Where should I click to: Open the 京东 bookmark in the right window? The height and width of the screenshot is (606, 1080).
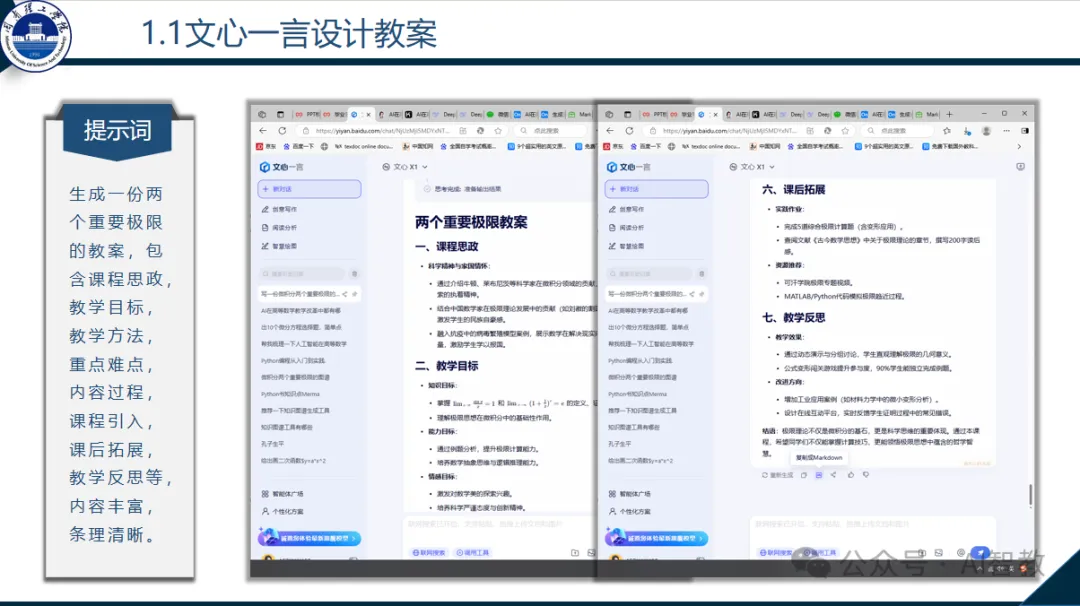pos(612,146)
